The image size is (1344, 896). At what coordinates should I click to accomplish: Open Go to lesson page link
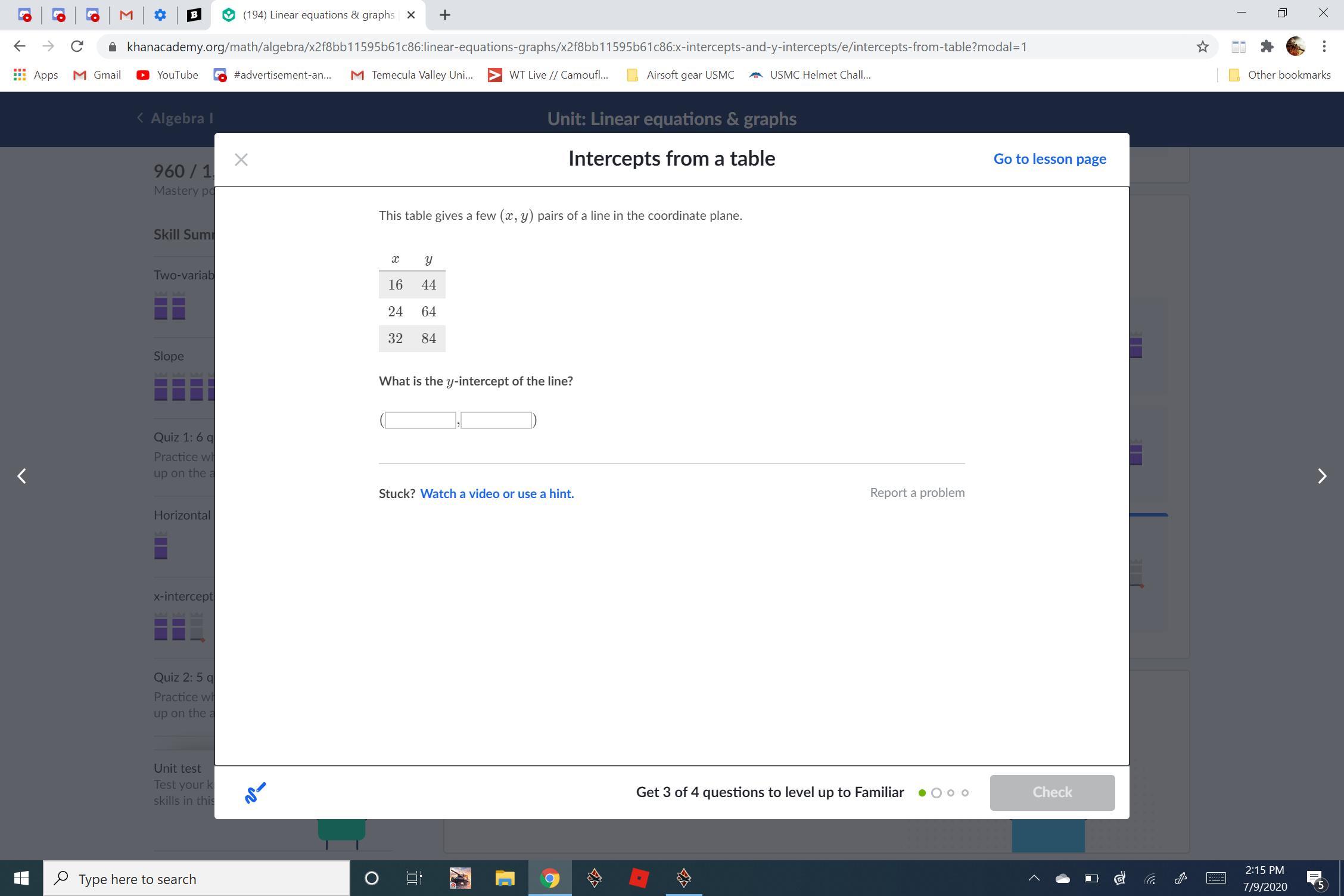pos(1049,159)
